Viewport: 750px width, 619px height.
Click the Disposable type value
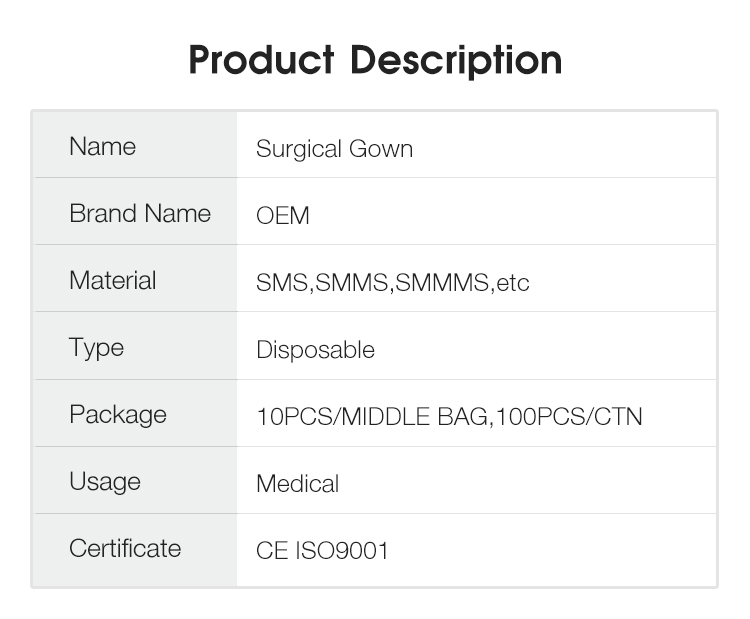click(315, 350)
